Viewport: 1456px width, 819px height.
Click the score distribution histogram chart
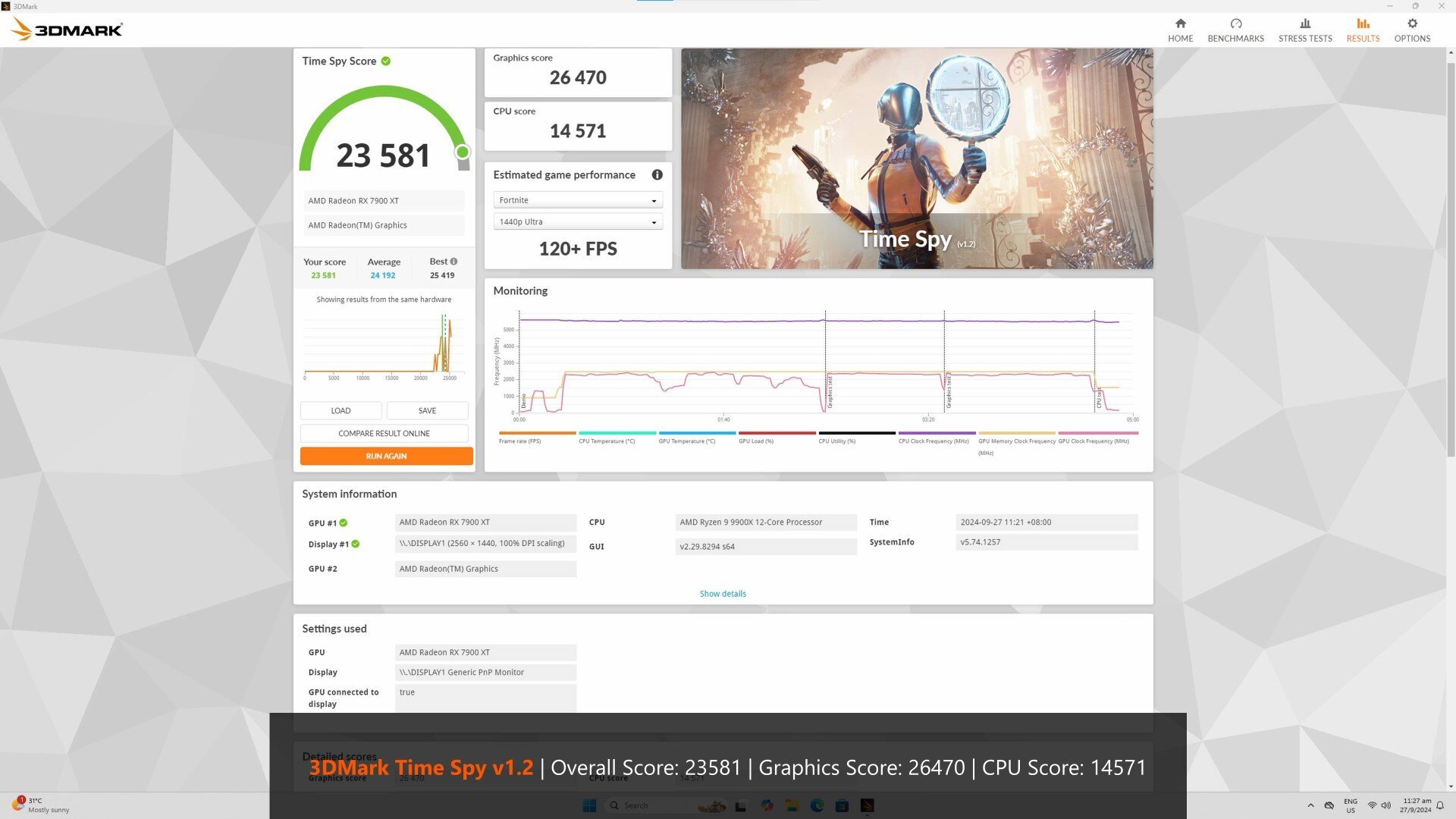(x=383, y=345)
